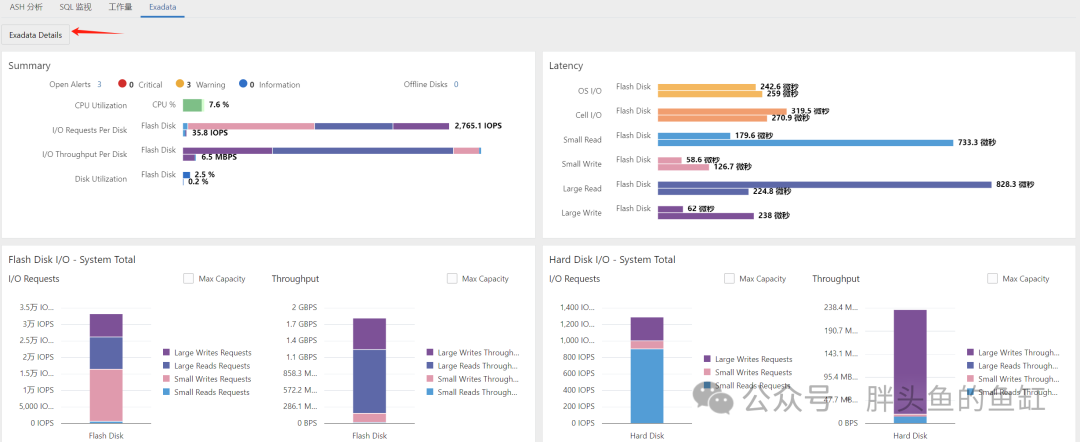Click the 2,765.1 IOPS value

(x=478, y=126)
